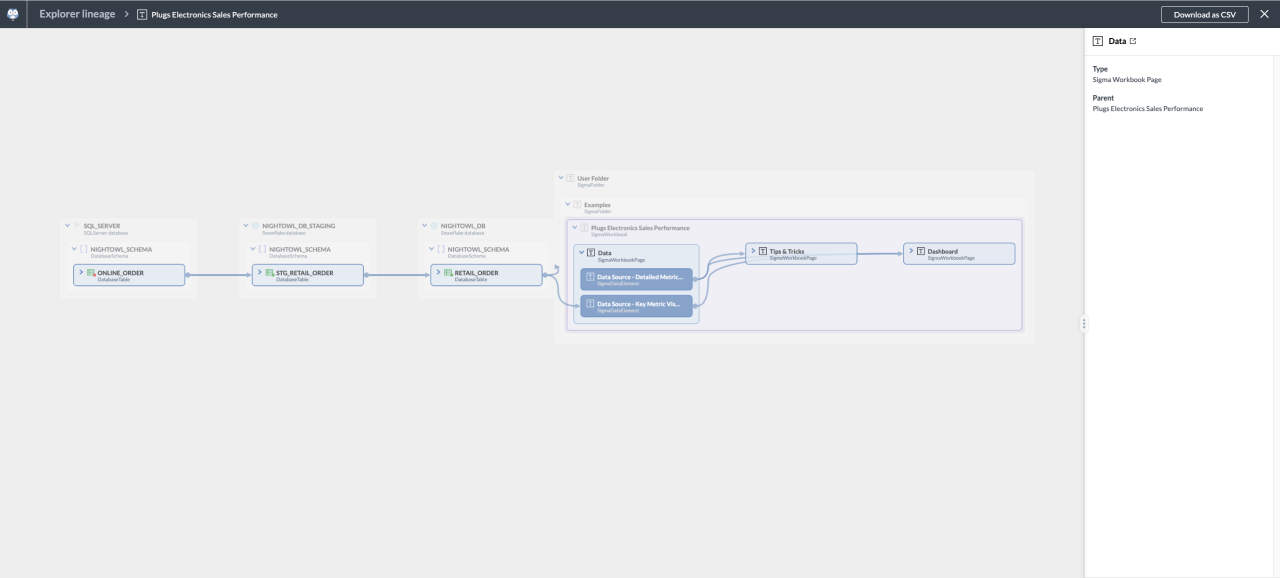This screenshot has height=578, width=1280.
Task: Click the Plugs Electronics Sales Performance breadcrumb title
Action: (x=214, y=15)
